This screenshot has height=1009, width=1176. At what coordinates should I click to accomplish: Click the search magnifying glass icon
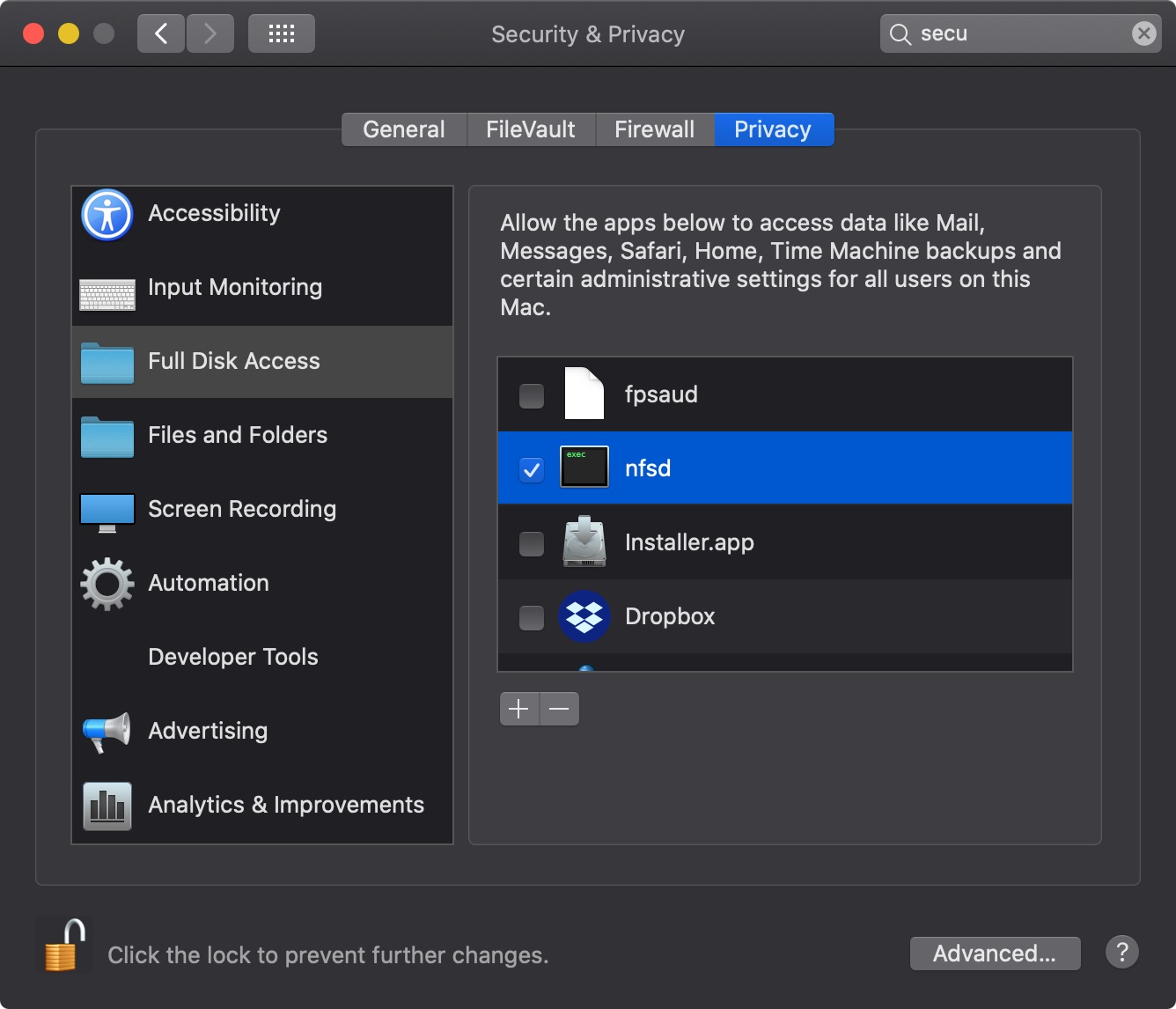tap(900, 34)
